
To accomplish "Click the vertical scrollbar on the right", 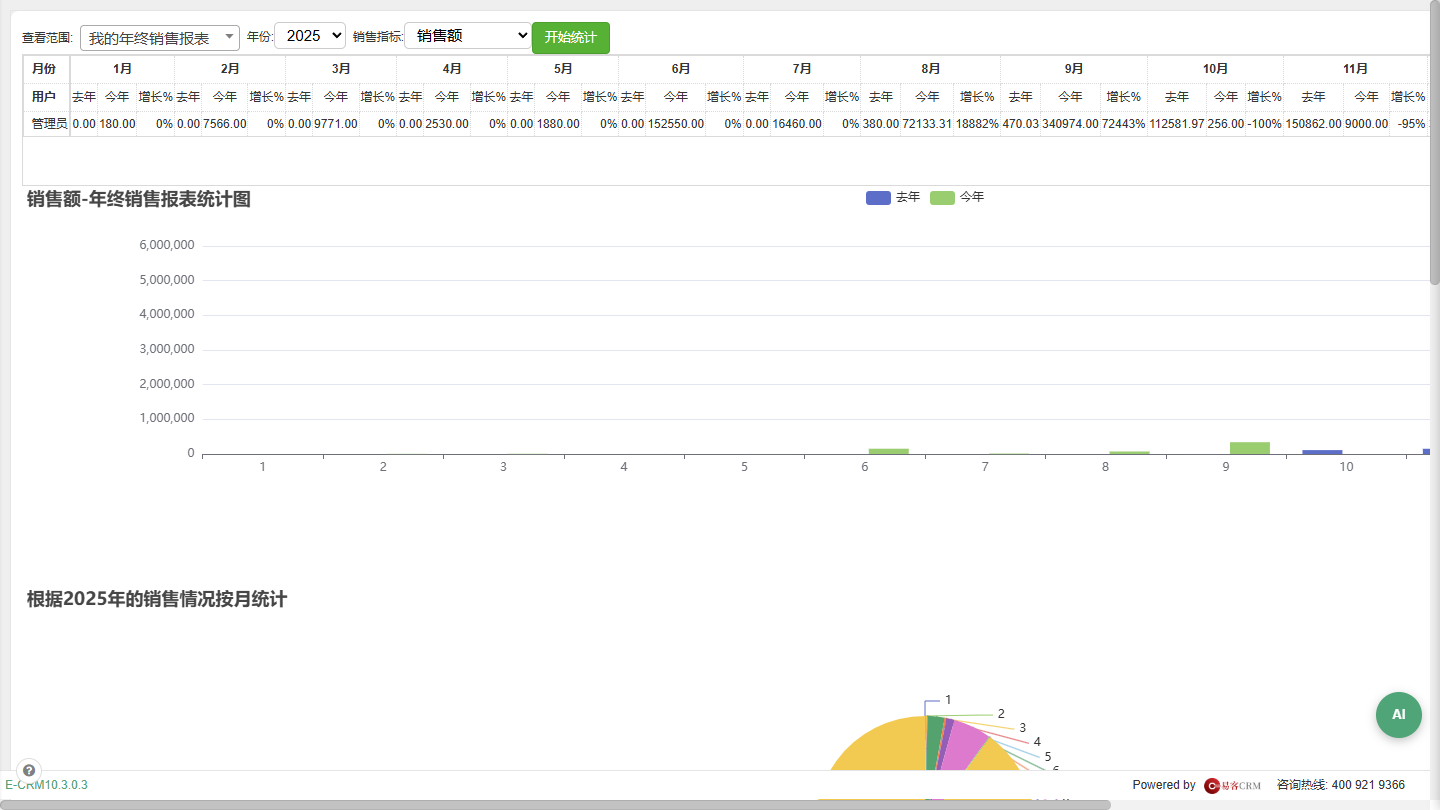I will [x=1435, y=148].
